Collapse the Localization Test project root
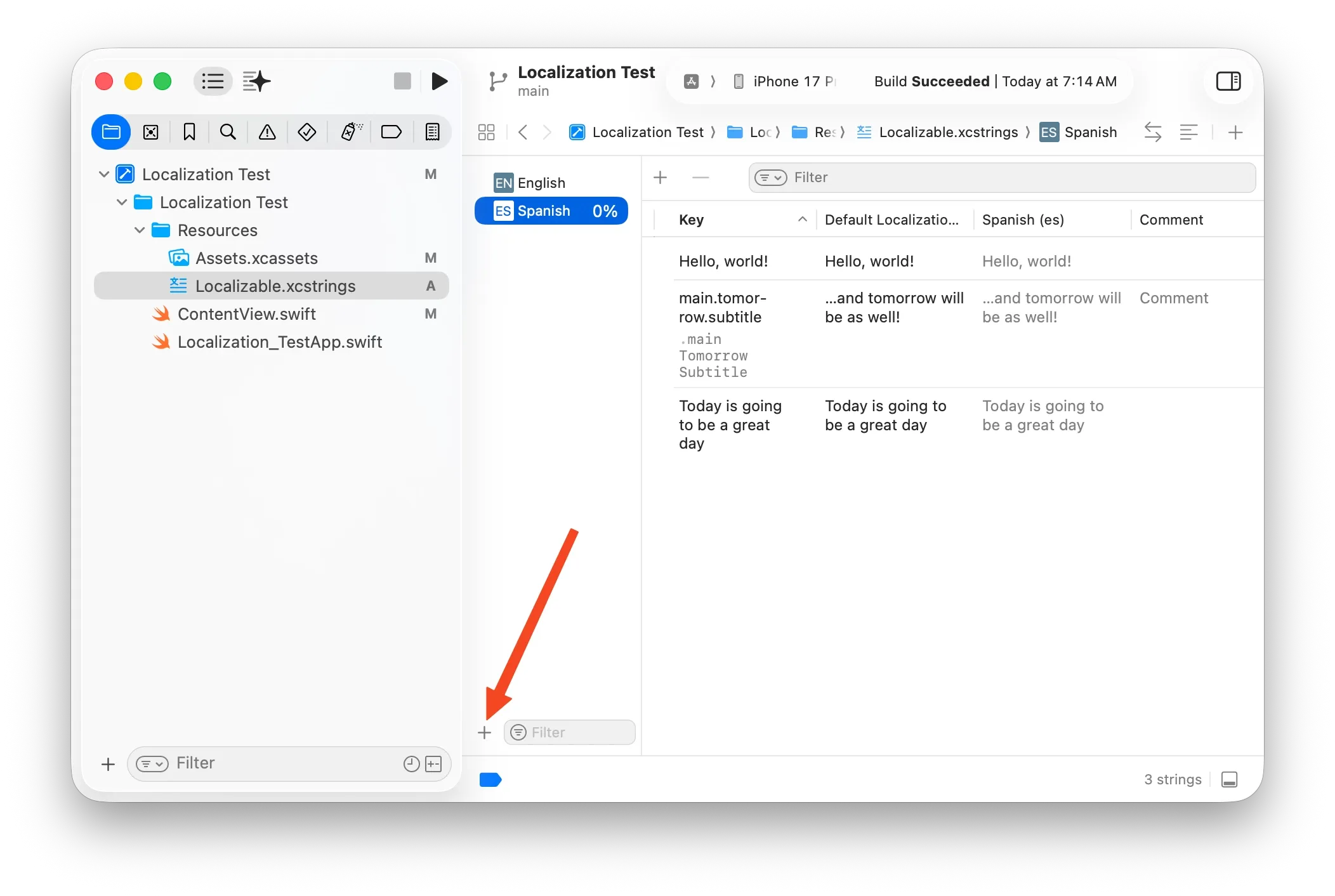The width and height of the screenshot is (1335, 896). 104,174
